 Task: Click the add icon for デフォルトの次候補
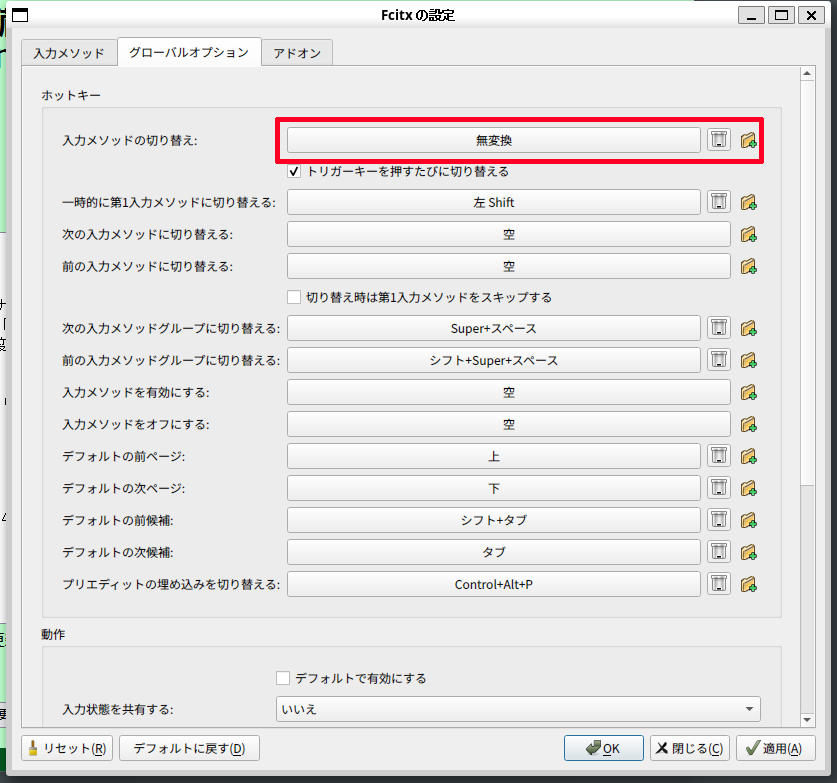(x=748, y=552)
